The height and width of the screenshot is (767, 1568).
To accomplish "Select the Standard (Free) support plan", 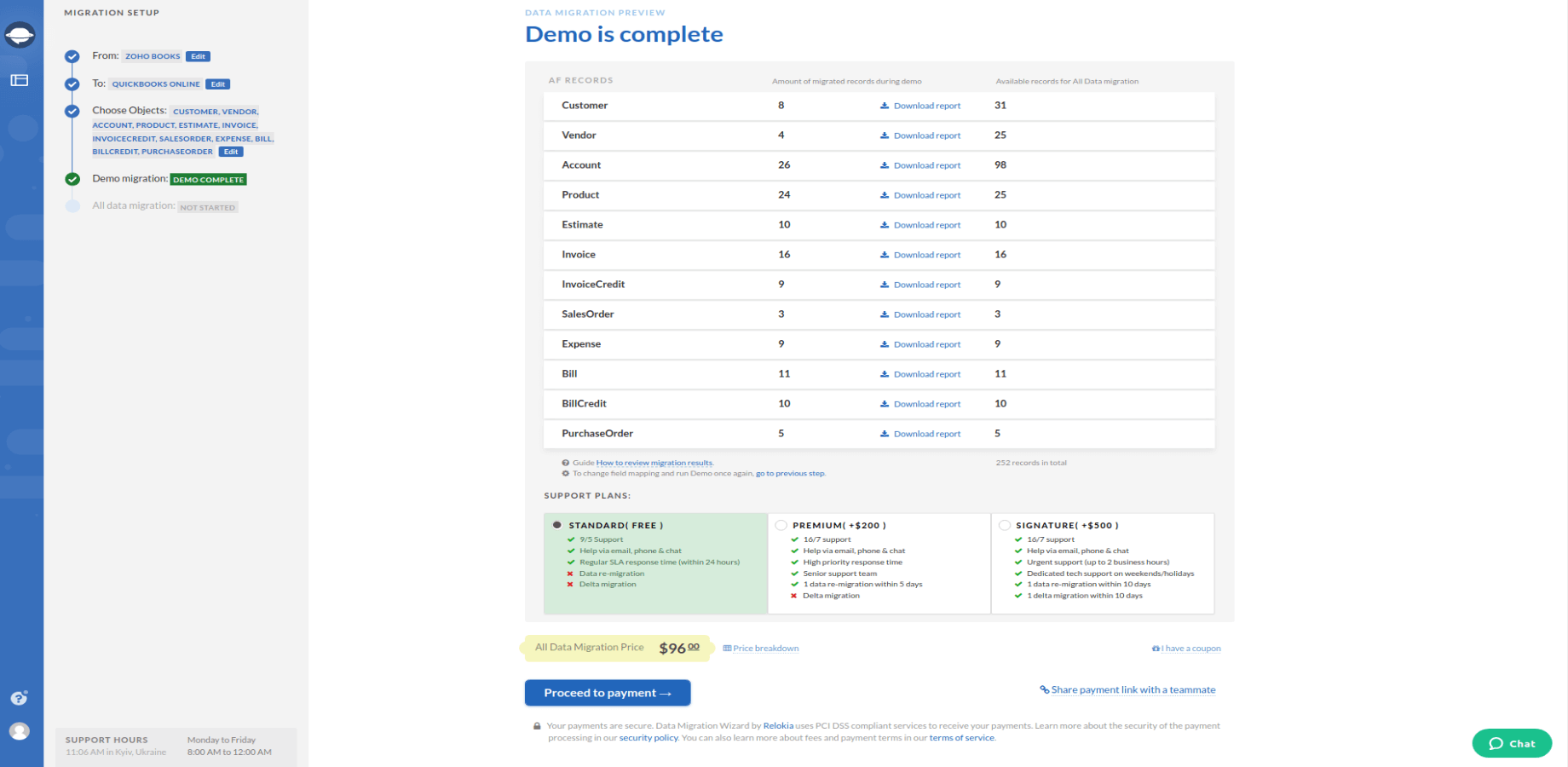I will (557, 525).
